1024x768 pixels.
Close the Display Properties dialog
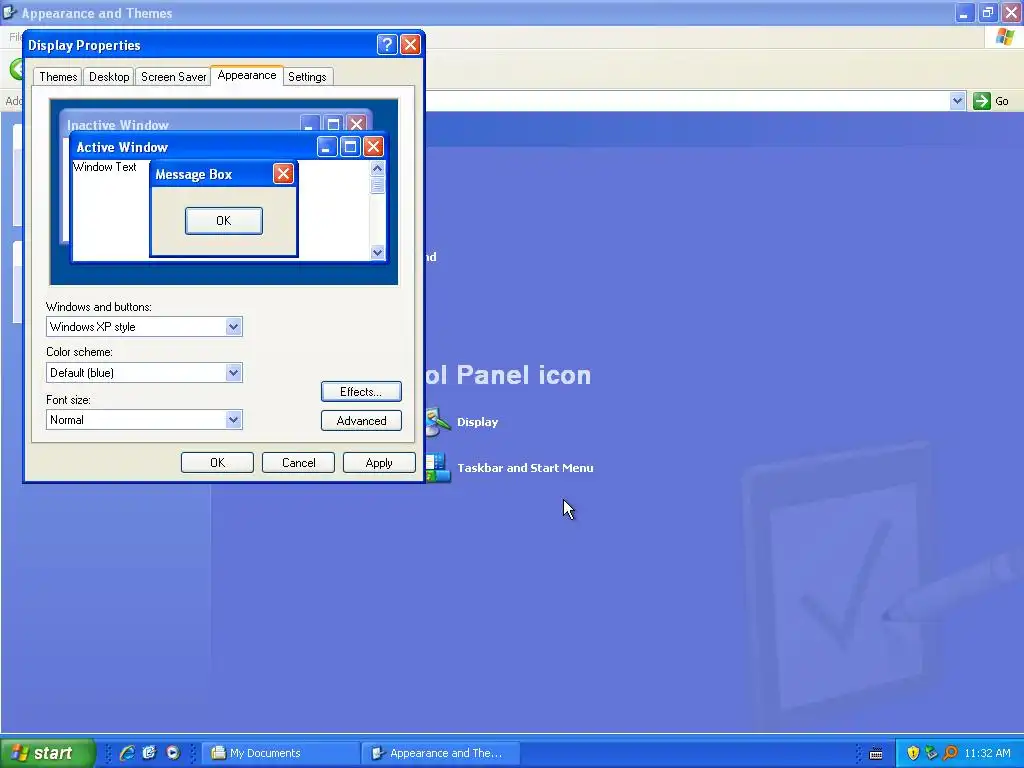tap(410, 45)
